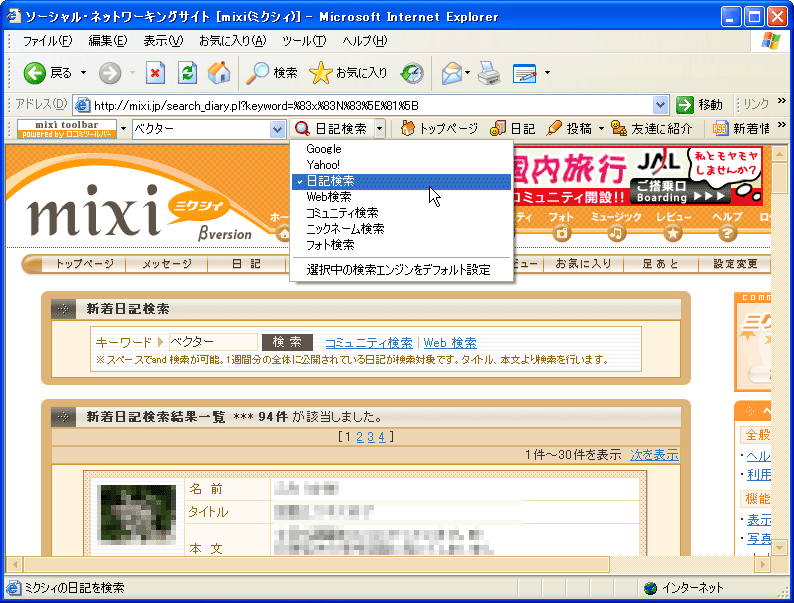The image size is (794, 603).
Task: Click the Home icon in IE toolbar
Action: coord(219,73)
